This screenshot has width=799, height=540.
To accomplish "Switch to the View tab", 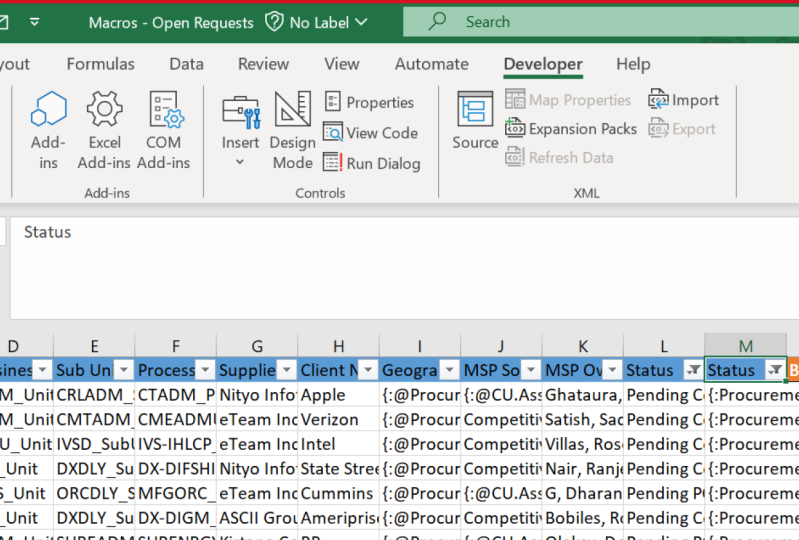I will tap(341, 64).
